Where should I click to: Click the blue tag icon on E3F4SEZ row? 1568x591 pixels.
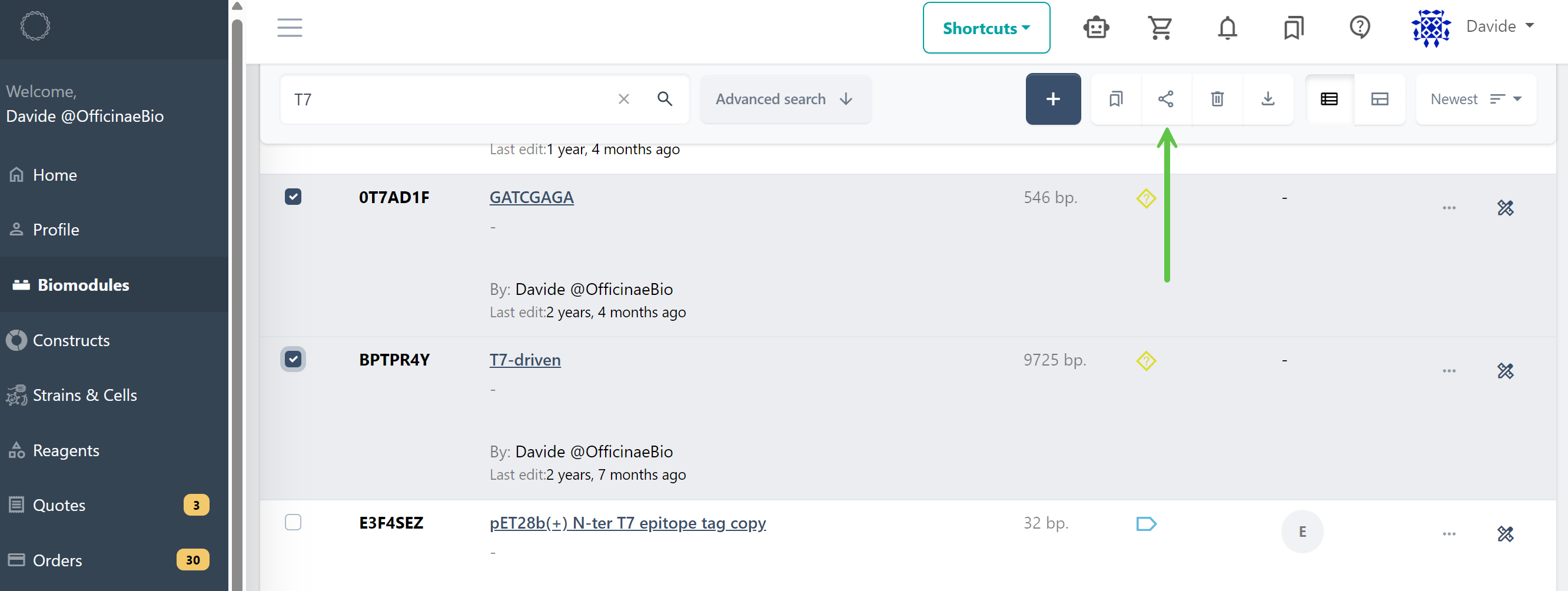pyautogui.click(x=1145, y=524)
